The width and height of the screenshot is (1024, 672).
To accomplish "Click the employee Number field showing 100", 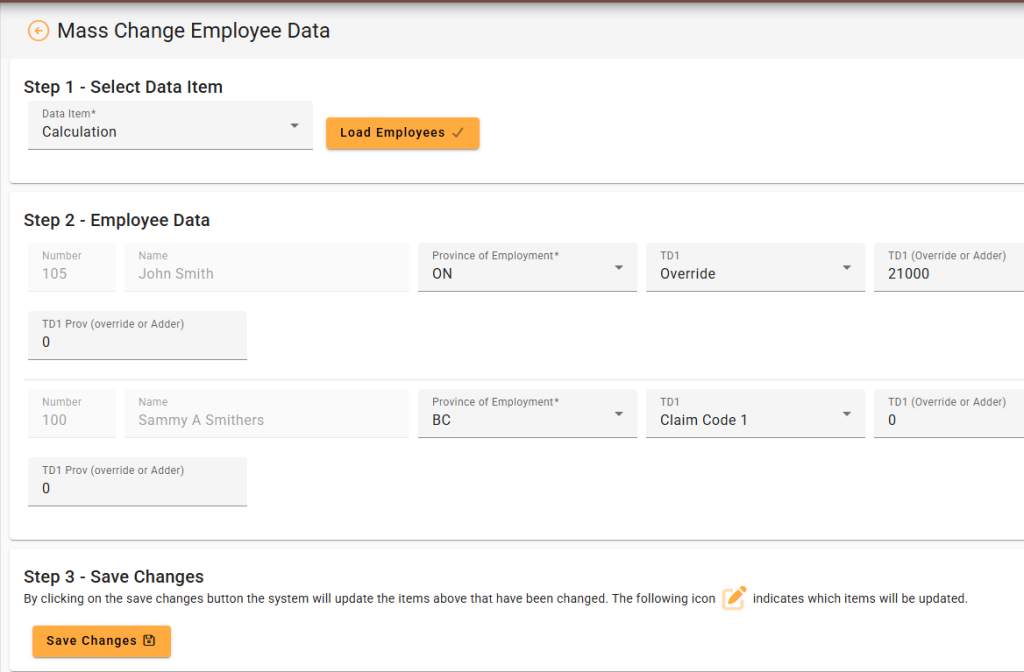I will tap(71, 414).
